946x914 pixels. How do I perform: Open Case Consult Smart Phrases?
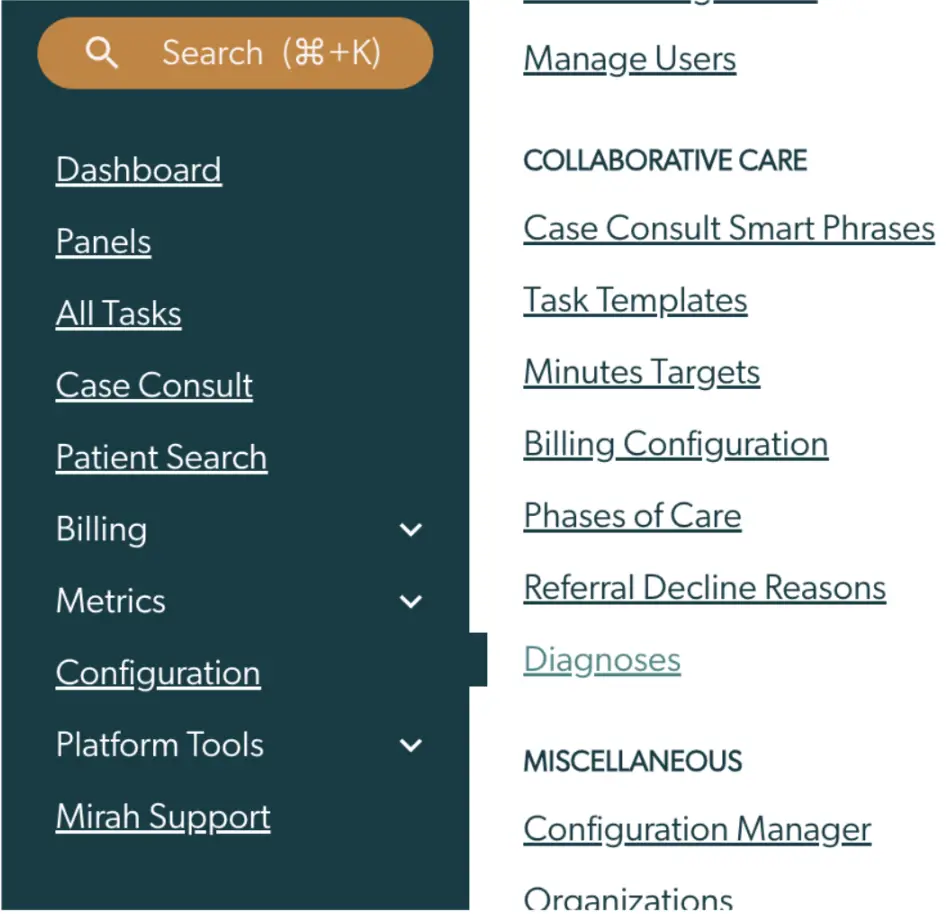pyautogui.click(x=728, y=228)
